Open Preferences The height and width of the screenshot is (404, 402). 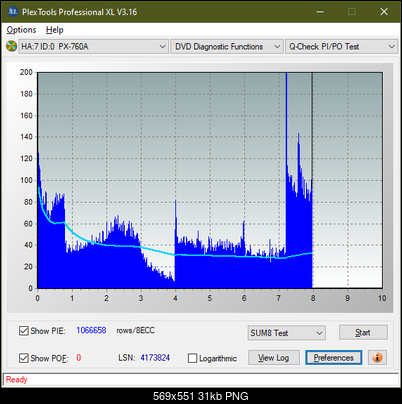pyautogui.click(x=333, y=358)
